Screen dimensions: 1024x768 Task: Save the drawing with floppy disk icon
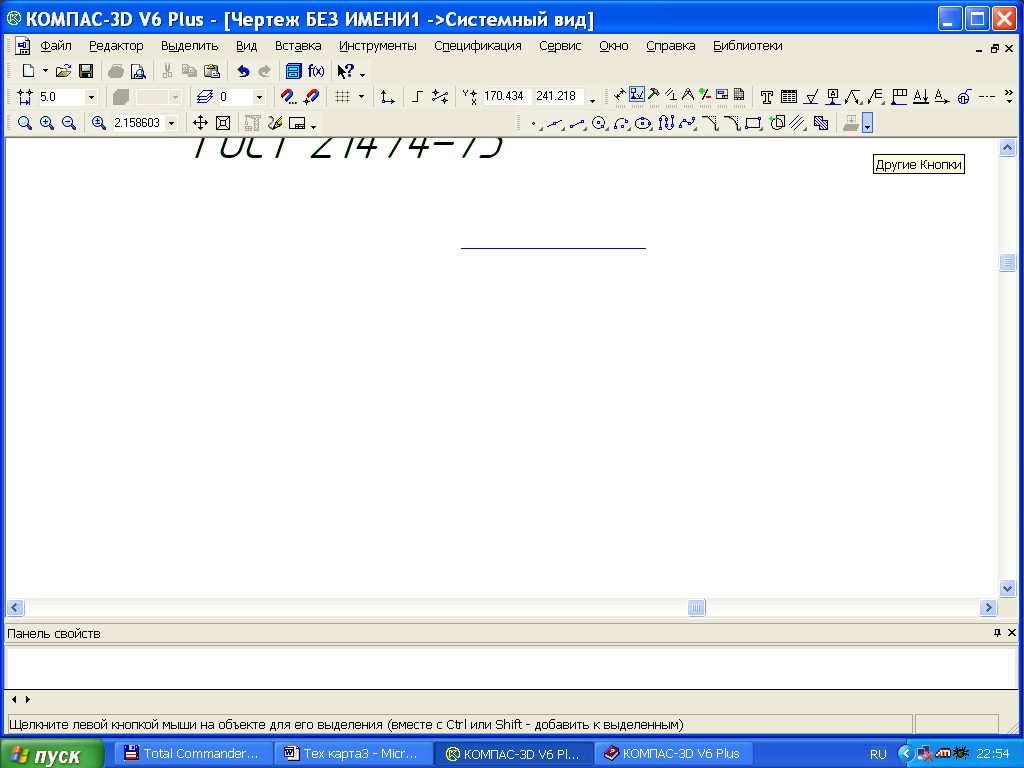pyautogui.click(x=86, y=71)
